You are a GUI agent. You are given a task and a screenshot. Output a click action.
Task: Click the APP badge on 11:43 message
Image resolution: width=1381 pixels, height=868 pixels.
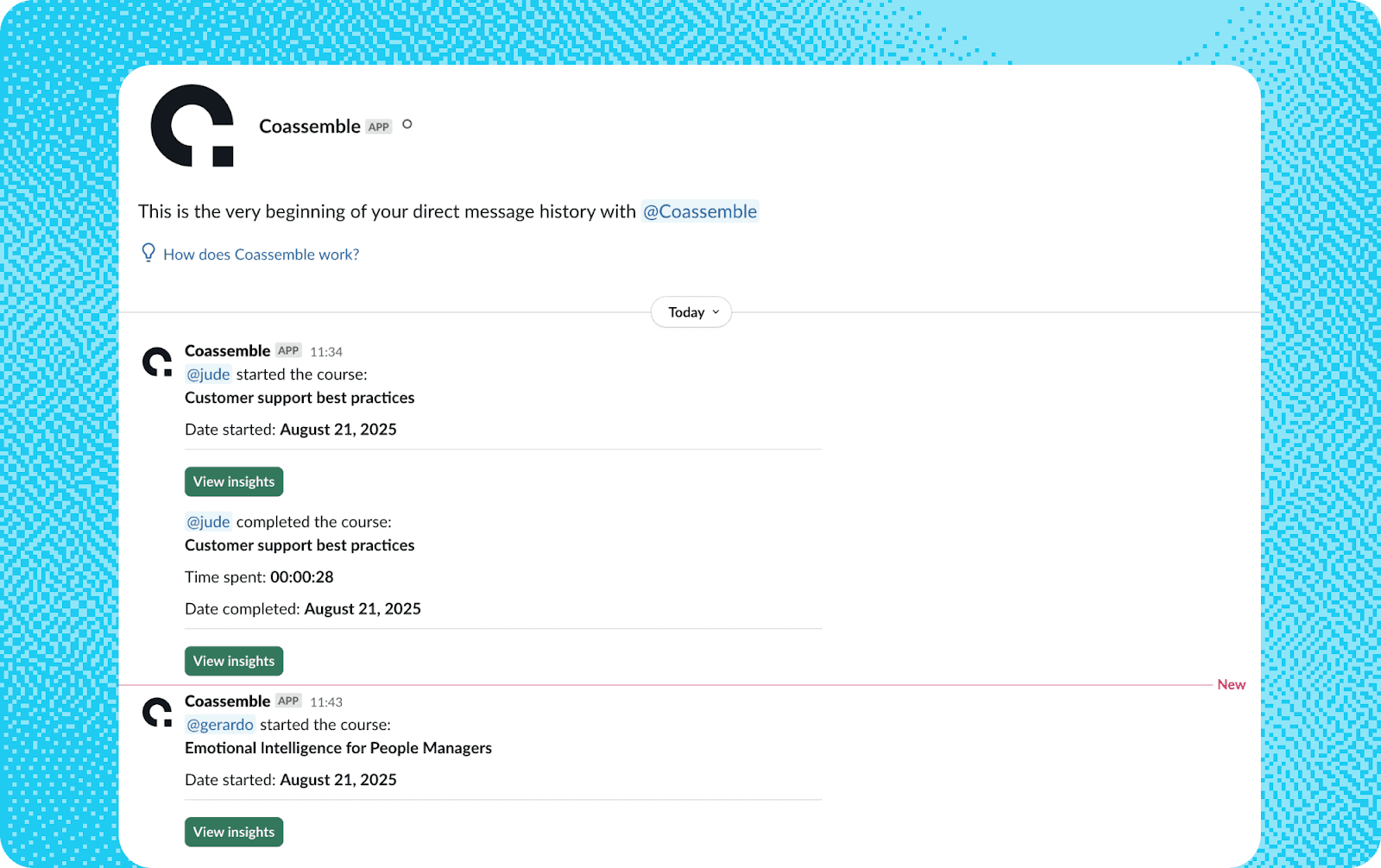[288, 701]
